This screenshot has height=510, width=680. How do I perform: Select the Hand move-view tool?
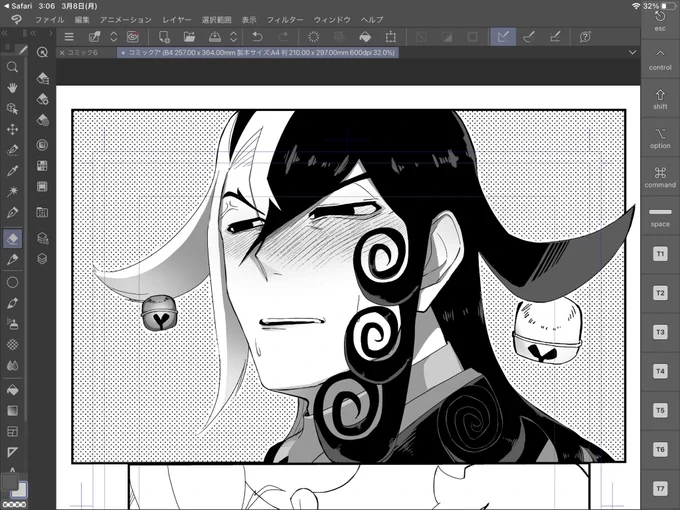click(x=13, y=88)
